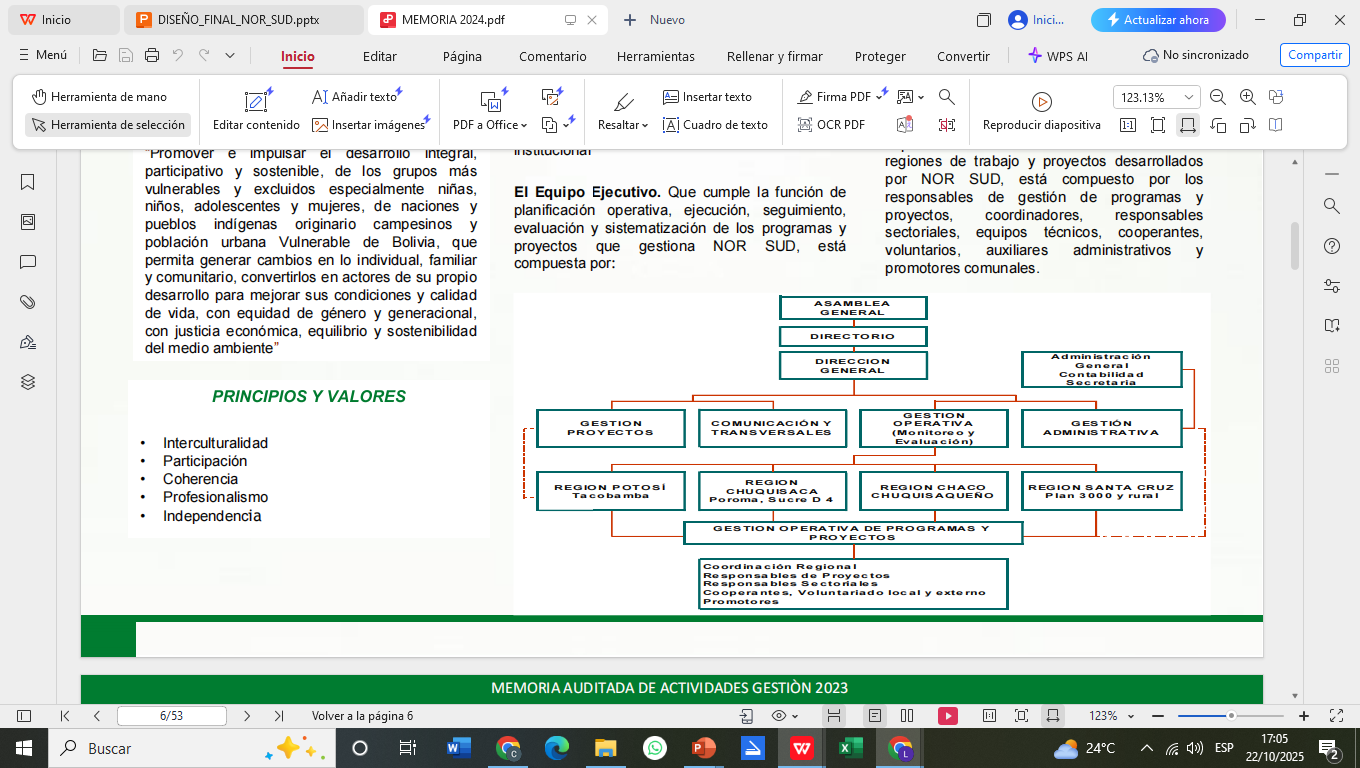
Task: Click the Compartir button
Action: point(1313,55)
